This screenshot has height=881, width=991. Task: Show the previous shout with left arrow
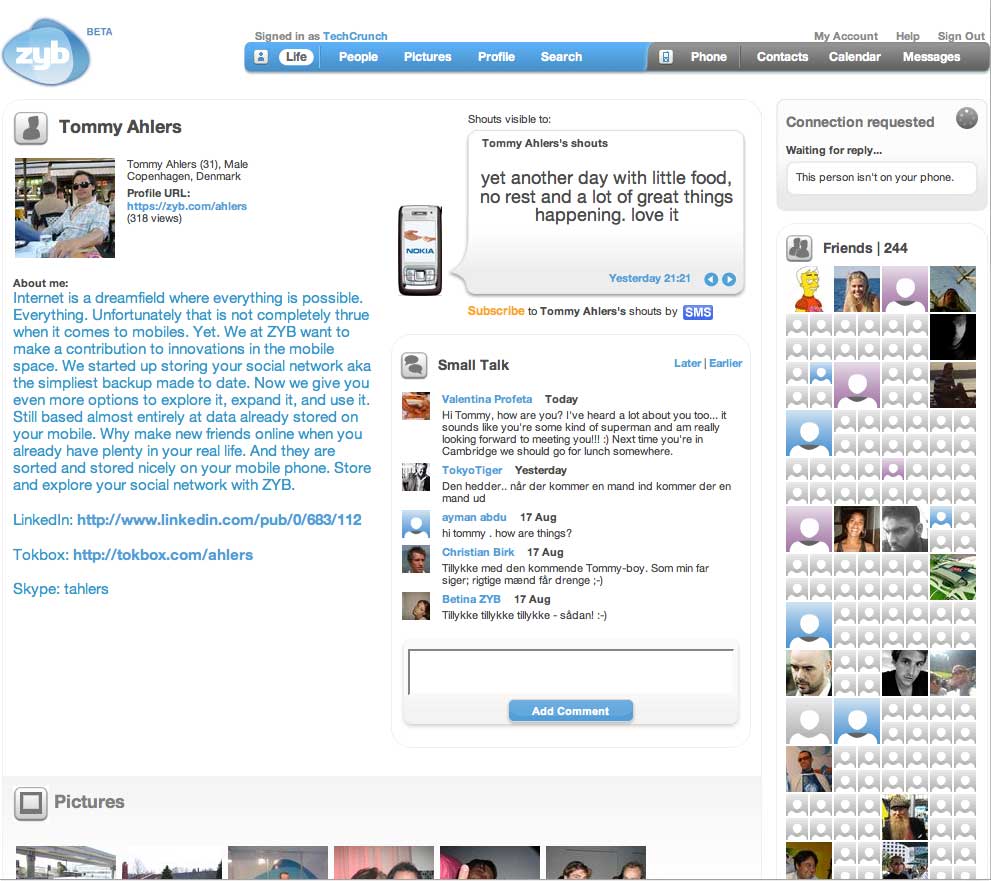(711, 279)
